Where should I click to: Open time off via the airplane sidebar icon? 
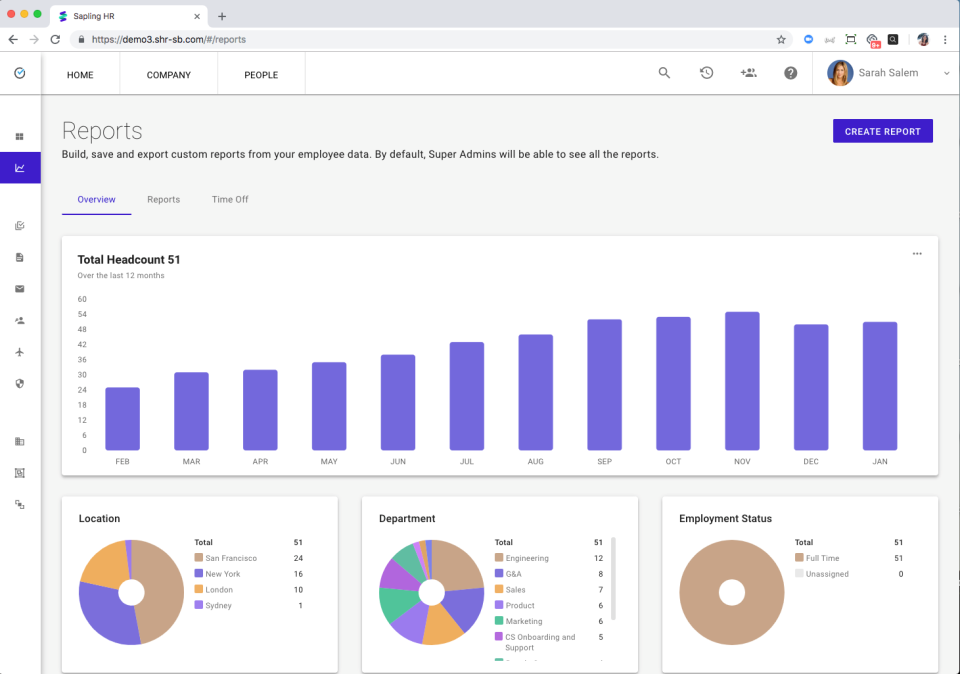(20, 352)
